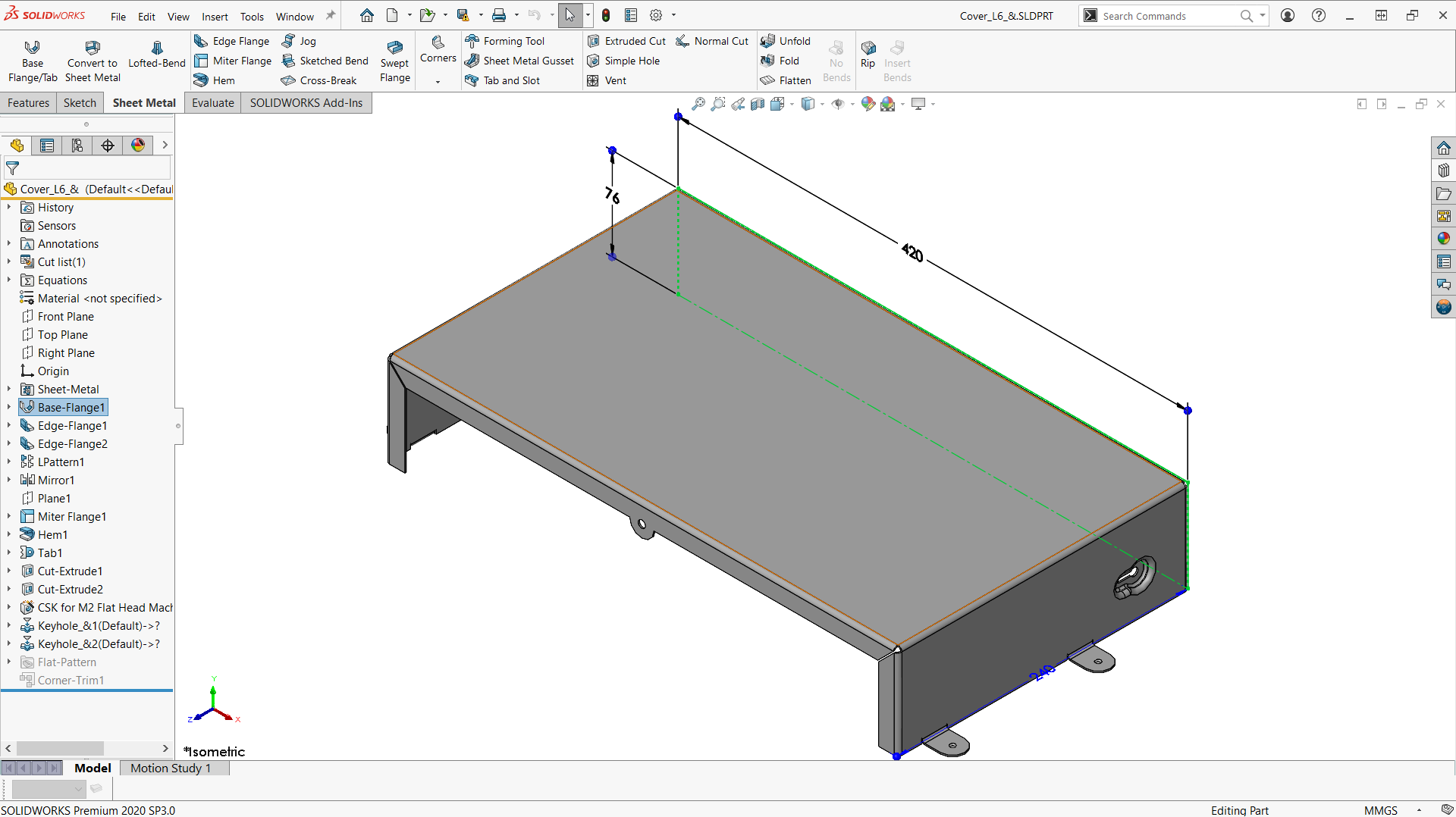Expand the Edge-Flange1 feature node
1456x817 pixels.
coord(9,426)
